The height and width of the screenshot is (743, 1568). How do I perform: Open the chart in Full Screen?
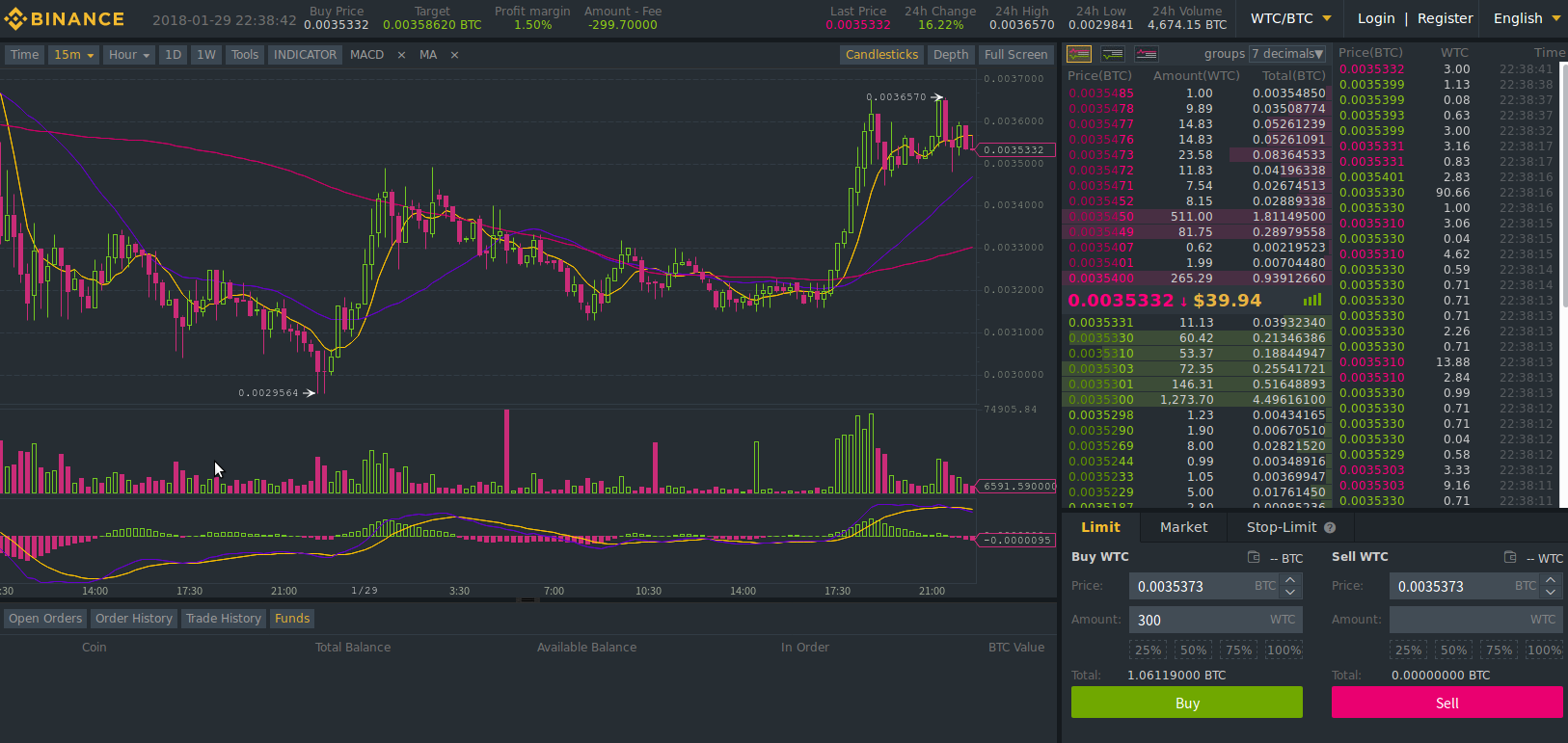[x=1015, y=55]
